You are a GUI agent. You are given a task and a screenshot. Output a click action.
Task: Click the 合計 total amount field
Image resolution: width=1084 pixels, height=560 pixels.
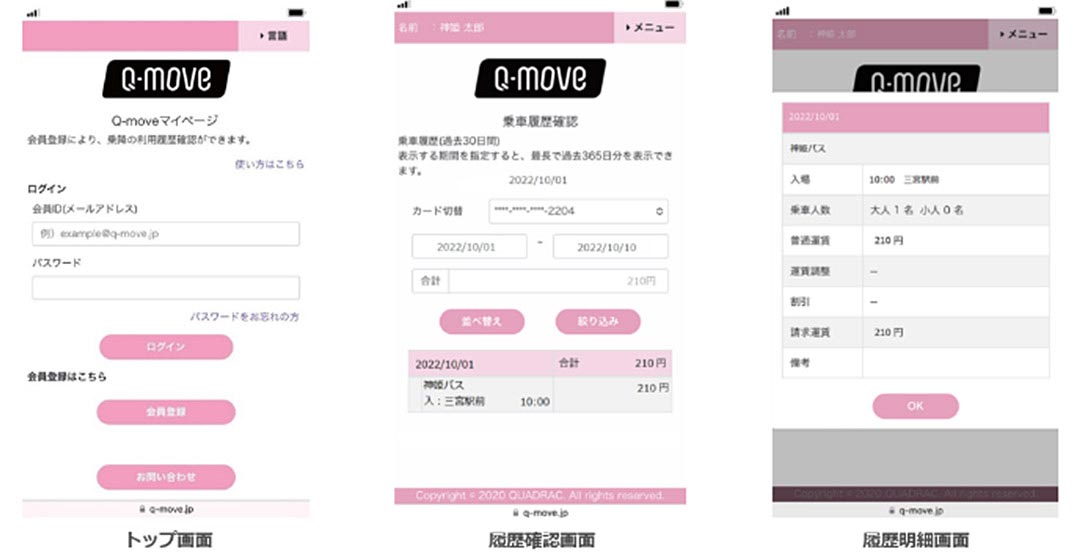pos(557,282)
